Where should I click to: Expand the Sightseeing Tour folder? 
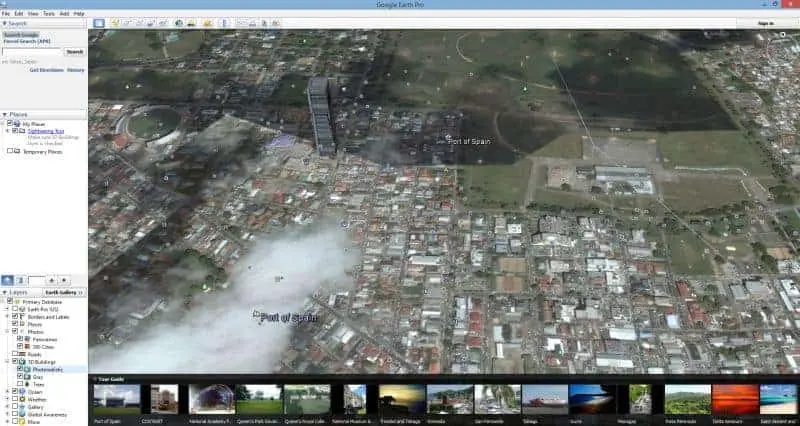pos(6,130)
